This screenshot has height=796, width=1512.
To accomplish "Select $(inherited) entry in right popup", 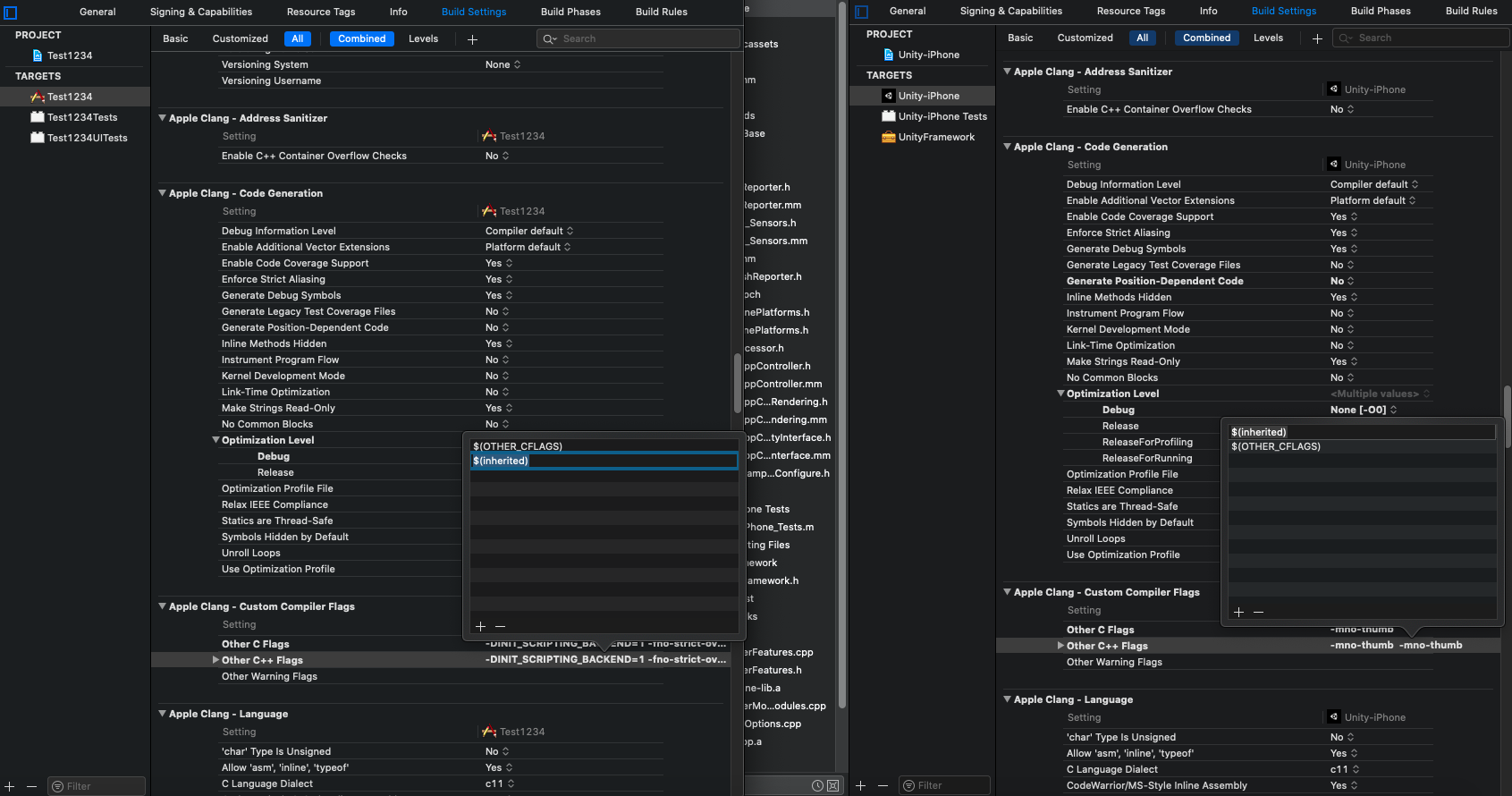I will click(x=1363, y=432).
